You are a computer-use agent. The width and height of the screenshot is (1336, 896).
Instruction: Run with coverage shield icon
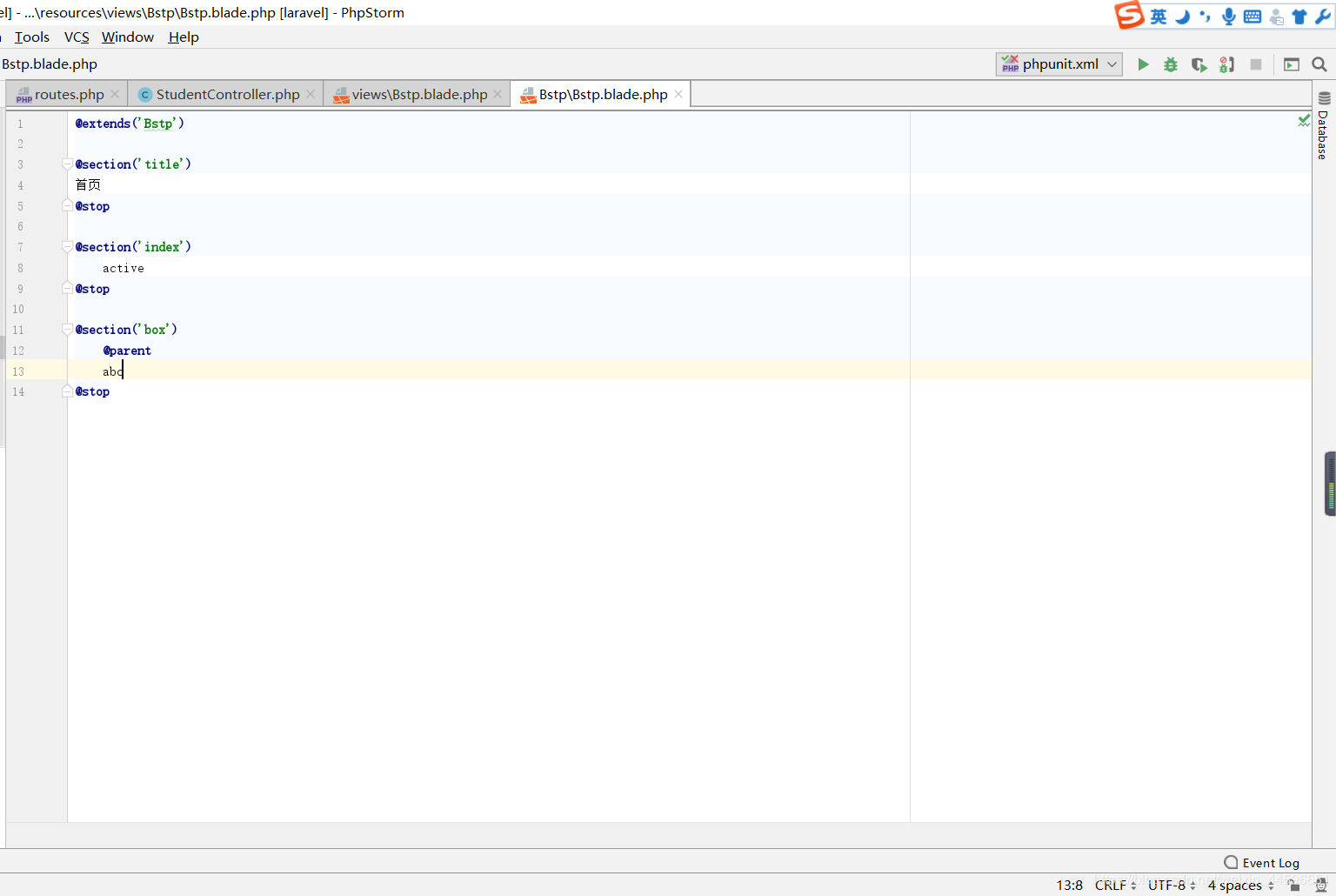[1199, 64]
